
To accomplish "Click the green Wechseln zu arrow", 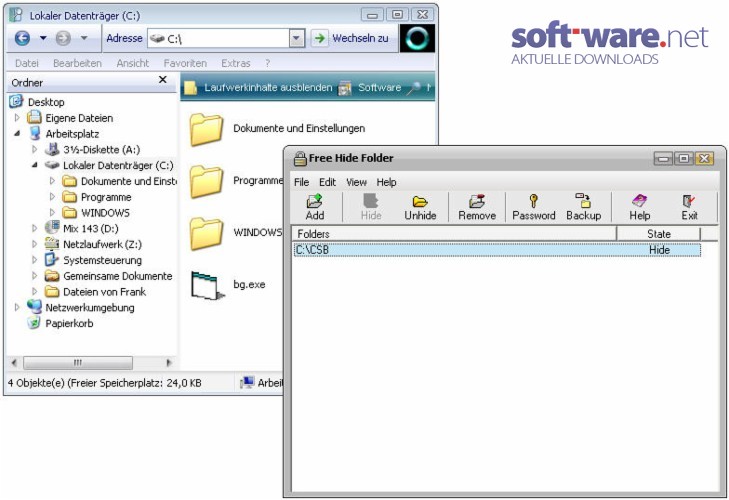I will click(319, 38).
